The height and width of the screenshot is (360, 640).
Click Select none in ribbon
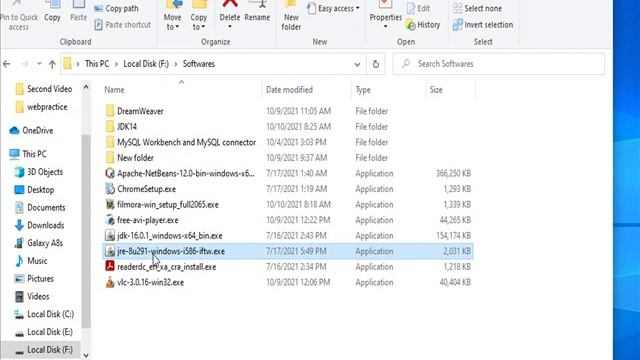[x=477, y=8]
